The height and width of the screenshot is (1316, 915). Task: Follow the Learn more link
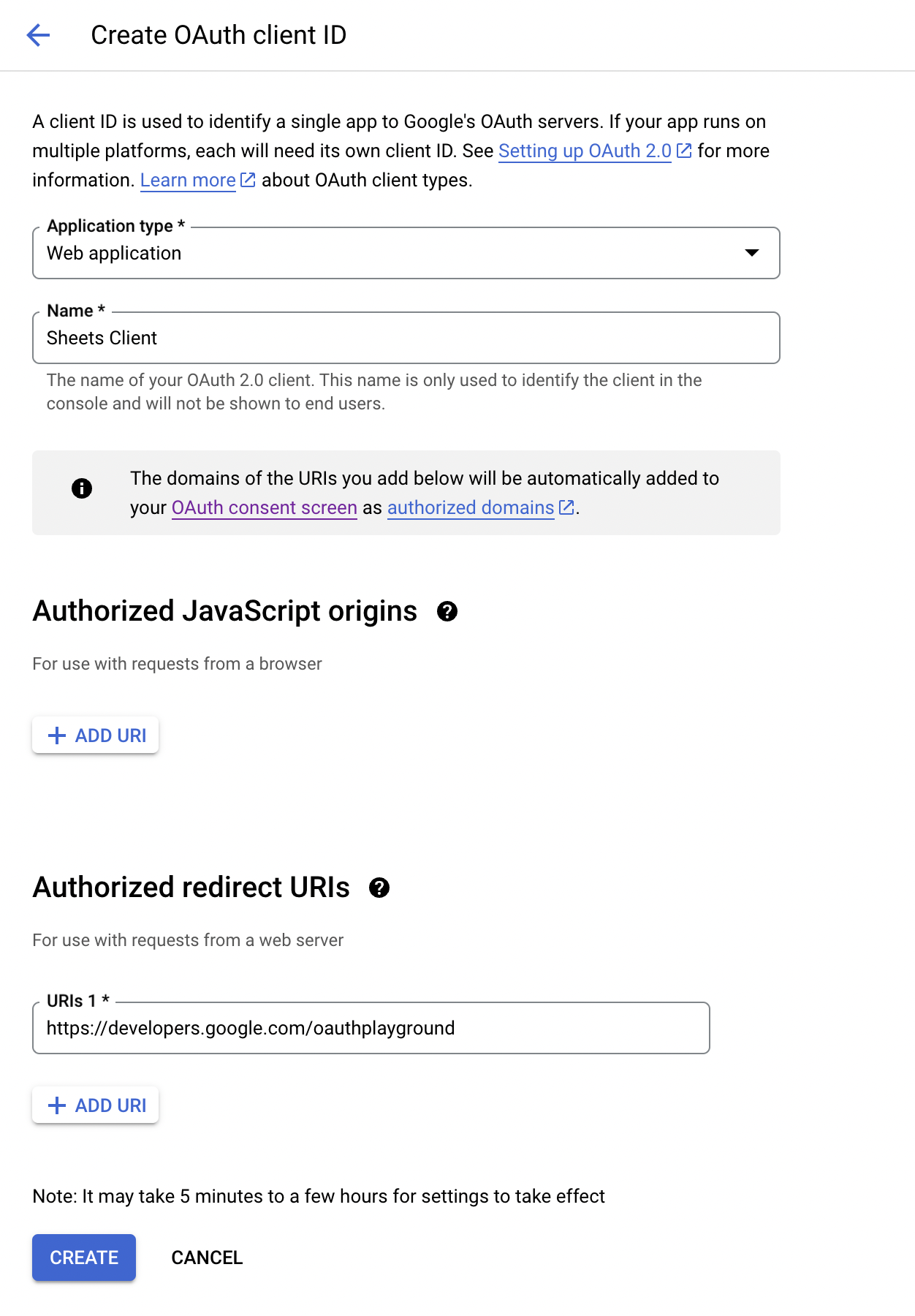[x=187, y=179]
